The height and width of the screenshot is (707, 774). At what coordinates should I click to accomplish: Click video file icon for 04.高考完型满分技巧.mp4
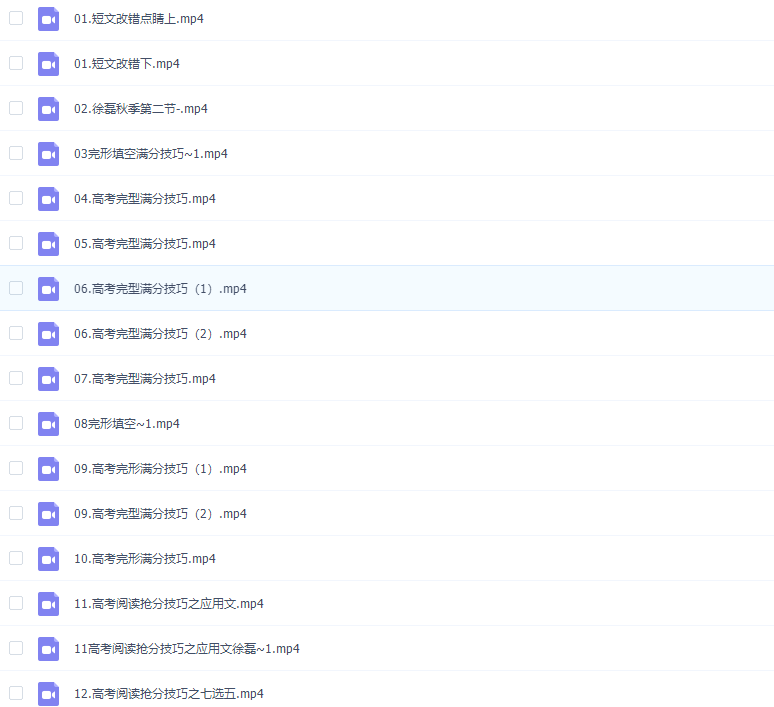(x=48, y=199)
